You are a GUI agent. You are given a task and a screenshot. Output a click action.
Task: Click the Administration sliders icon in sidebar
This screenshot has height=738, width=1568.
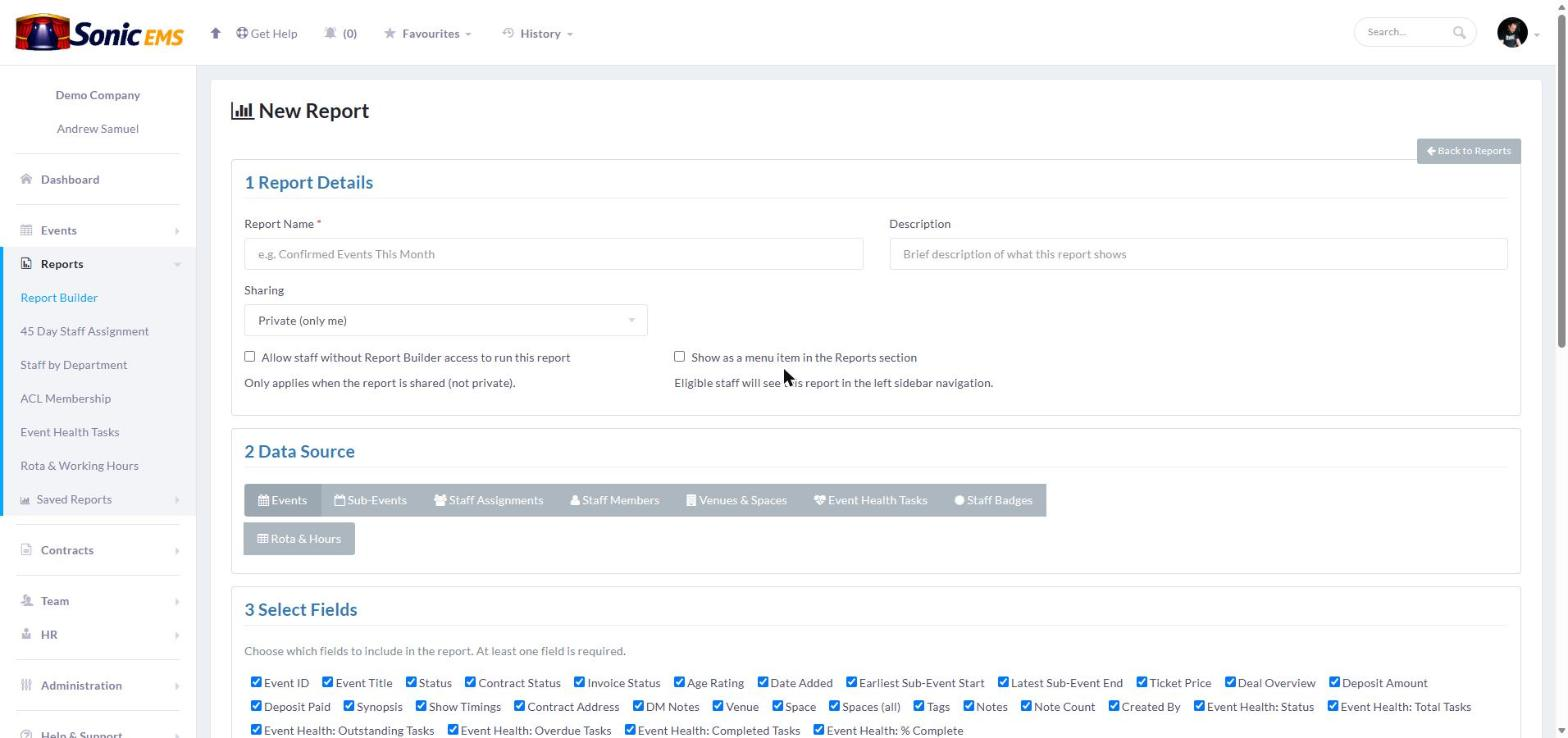[x=26, y=686]
